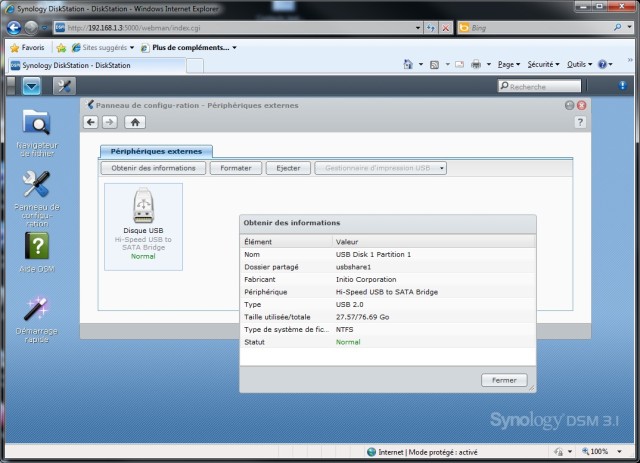
Task: Click IE print icon
Action: pos(476,65)
